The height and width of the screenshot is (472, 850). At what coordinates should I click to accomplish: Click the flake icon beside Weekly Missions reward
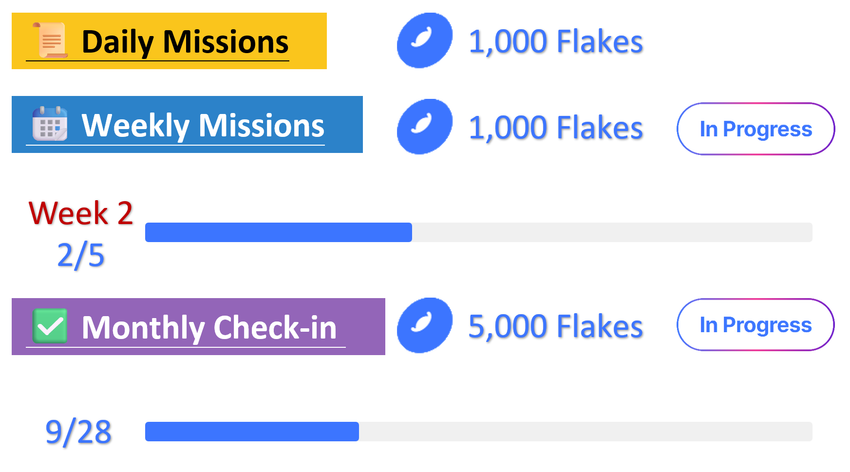coord(421,128)
